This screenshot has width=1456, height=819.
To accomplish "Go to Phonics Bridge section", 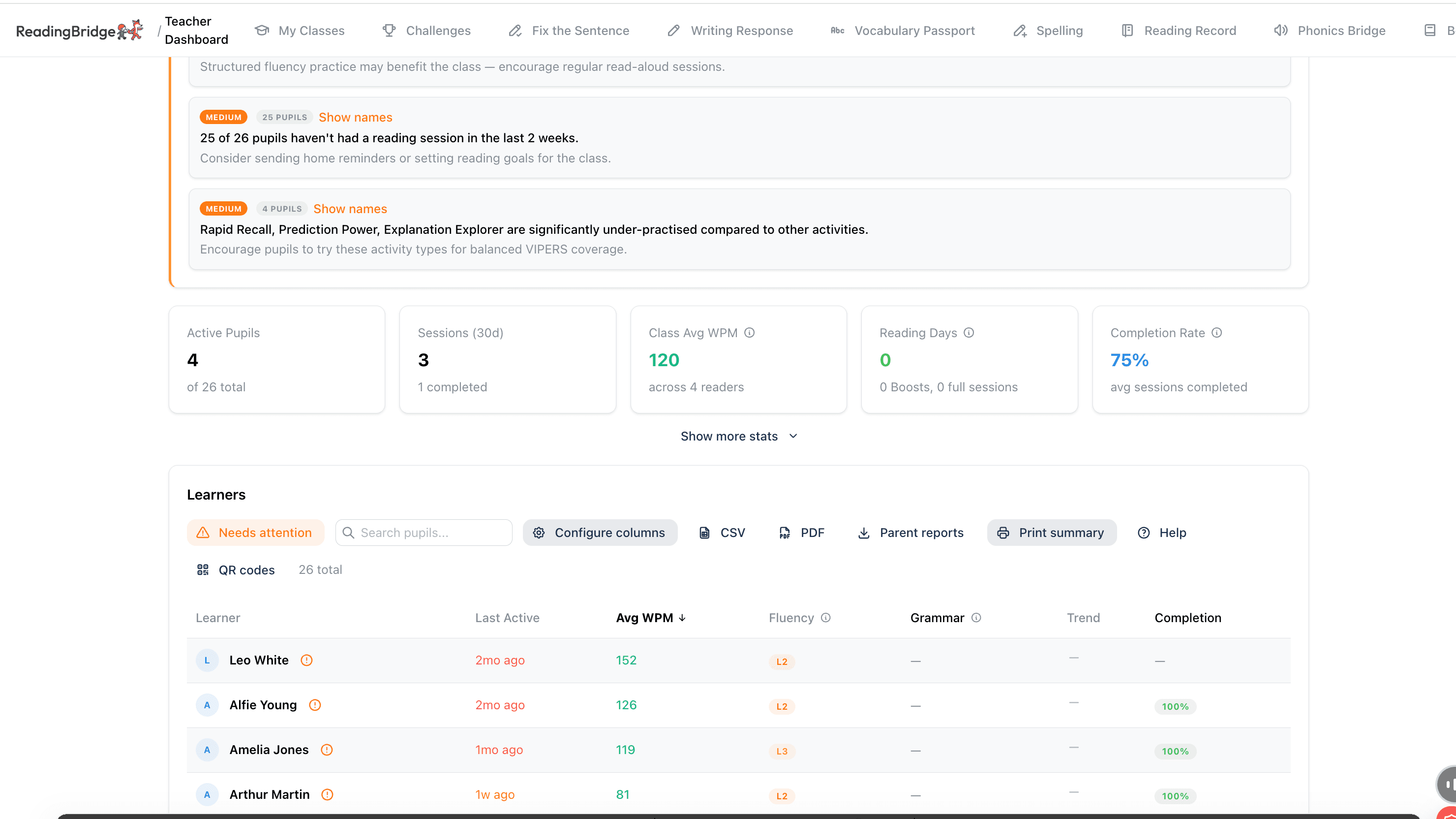I will pos(1330,31).
